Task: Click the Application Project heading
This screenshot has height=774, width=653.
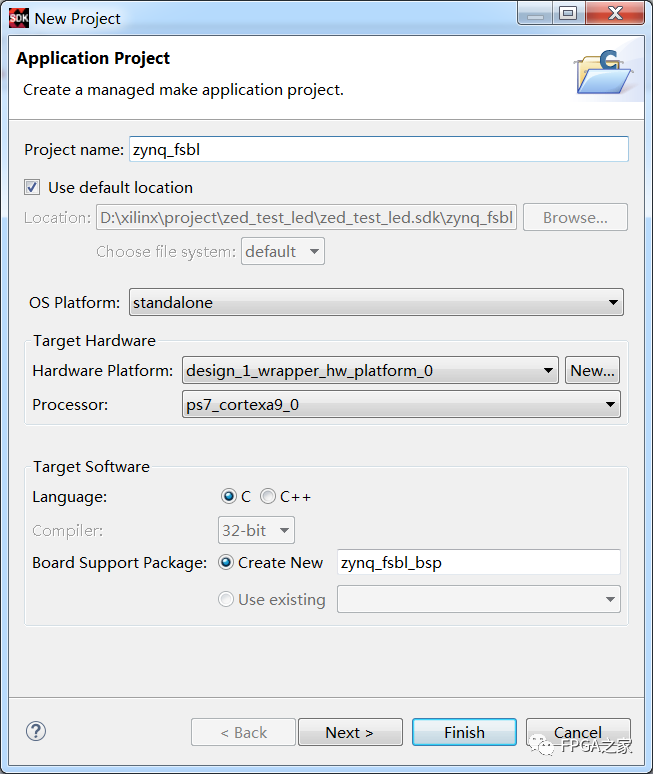Action: tap(93, 58)
